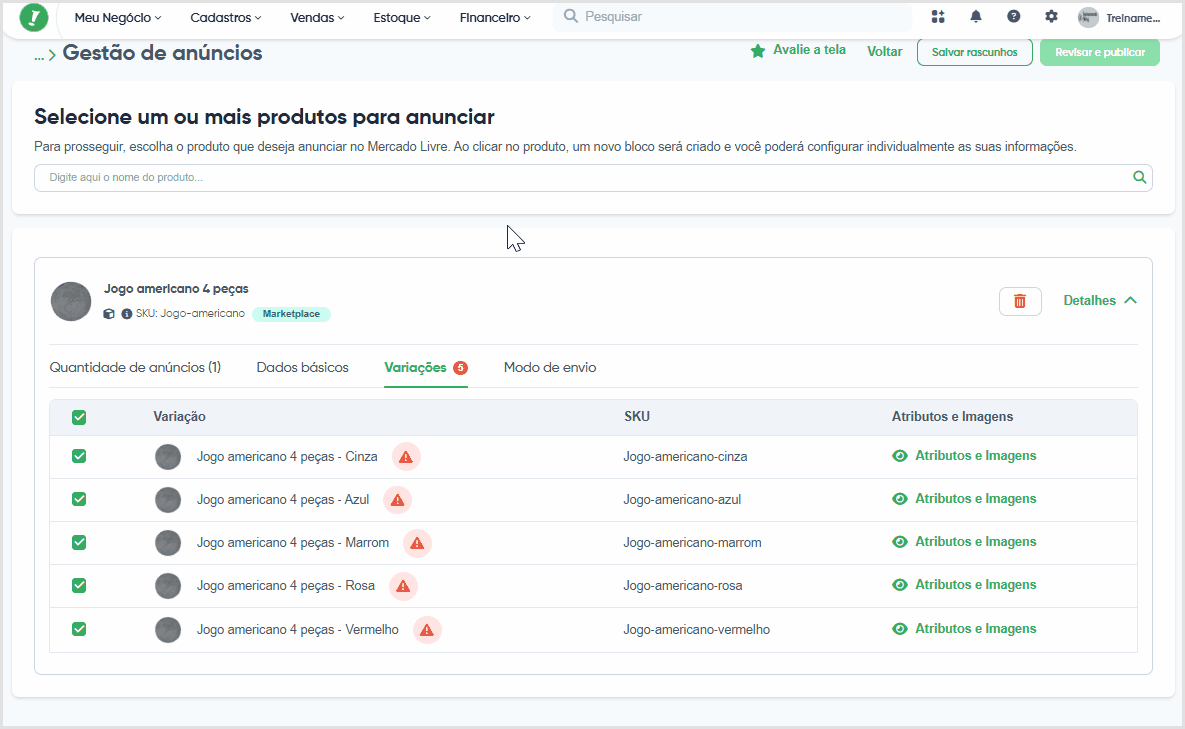Click the eye icon on the Cinza row

click(x=899, y=456)
